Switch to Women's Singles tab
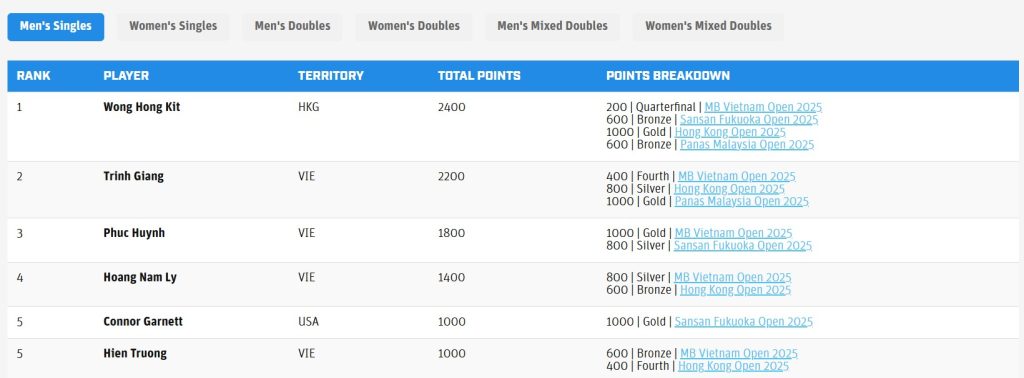The width and height of the screenshot is (1024, 378). (x=173, y=27)
